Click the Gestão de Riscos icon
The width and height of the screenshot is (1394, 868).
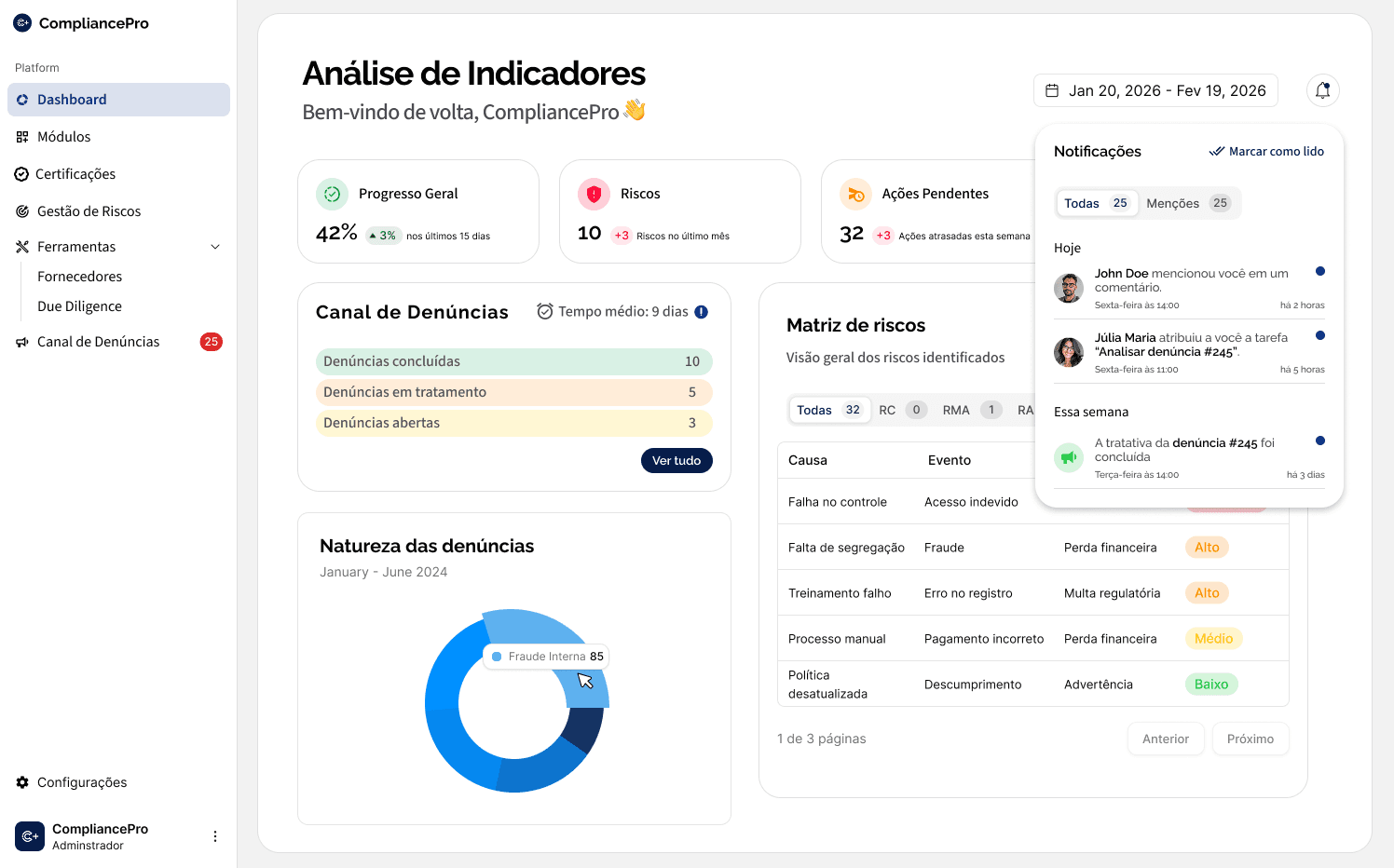click(x=21, y=210)
